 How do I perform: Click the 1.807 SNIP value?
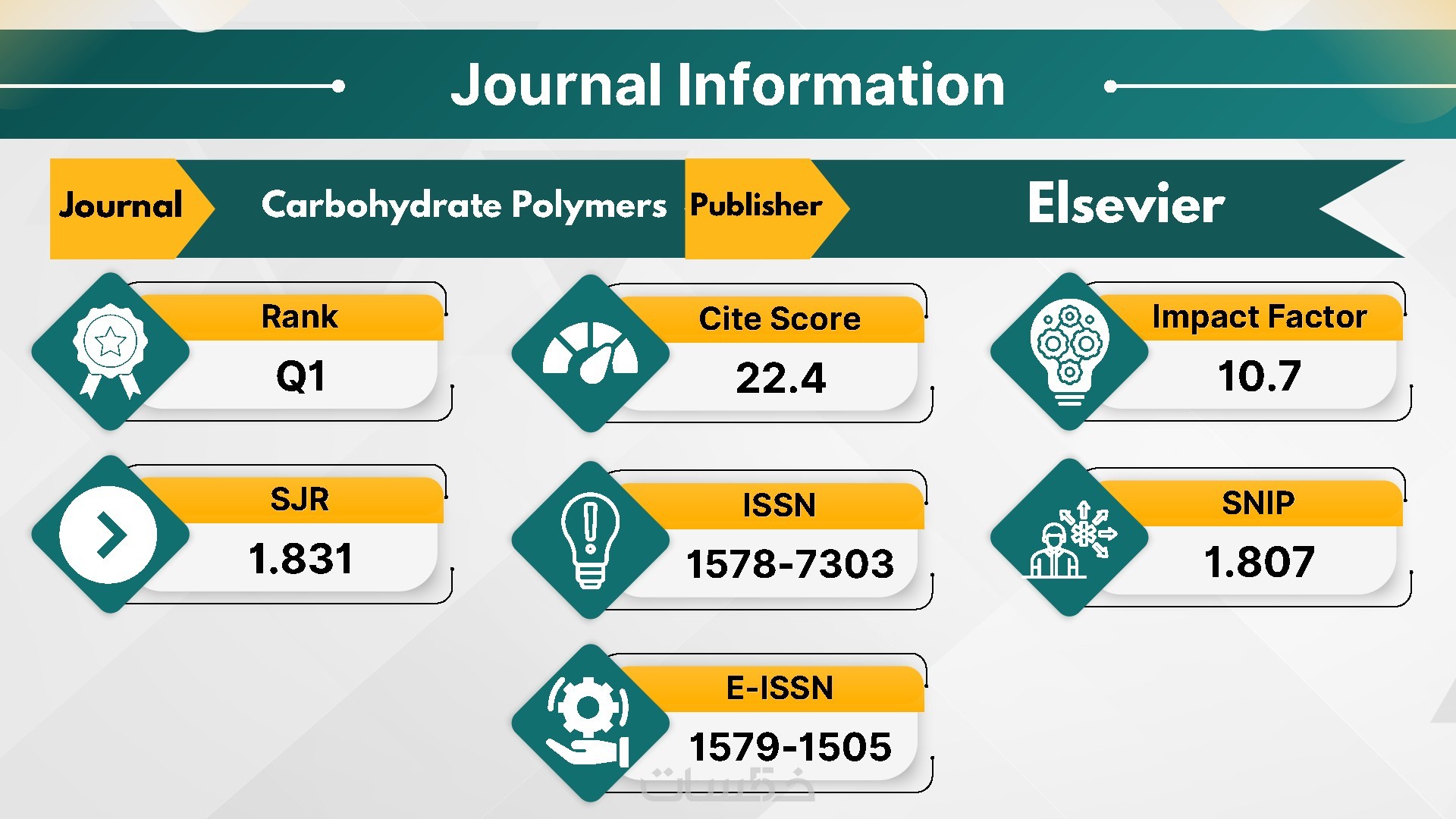point(1259,562)
